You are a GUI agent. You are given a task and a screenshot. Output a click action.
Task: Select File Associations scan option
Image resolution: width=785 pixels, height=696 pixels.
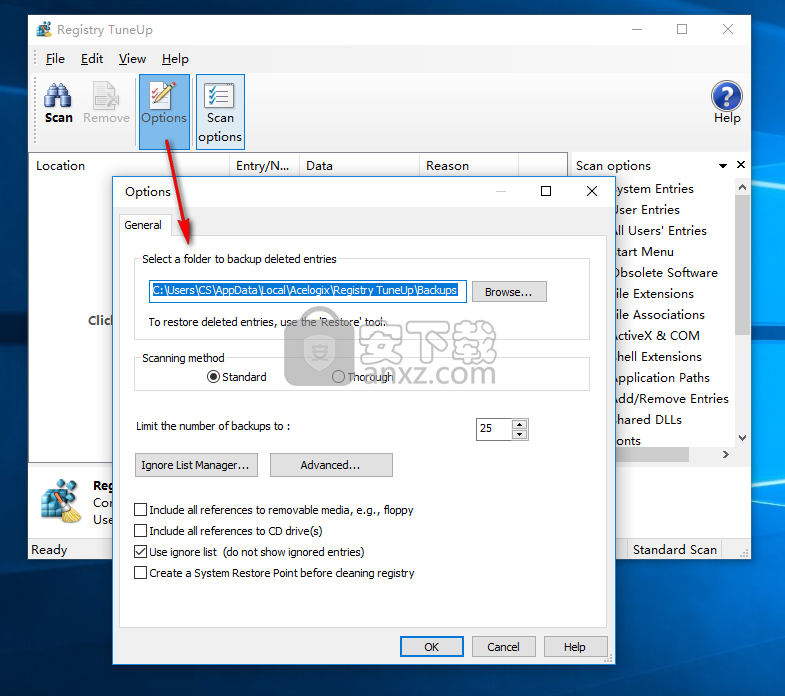click(x=660, y=315)
